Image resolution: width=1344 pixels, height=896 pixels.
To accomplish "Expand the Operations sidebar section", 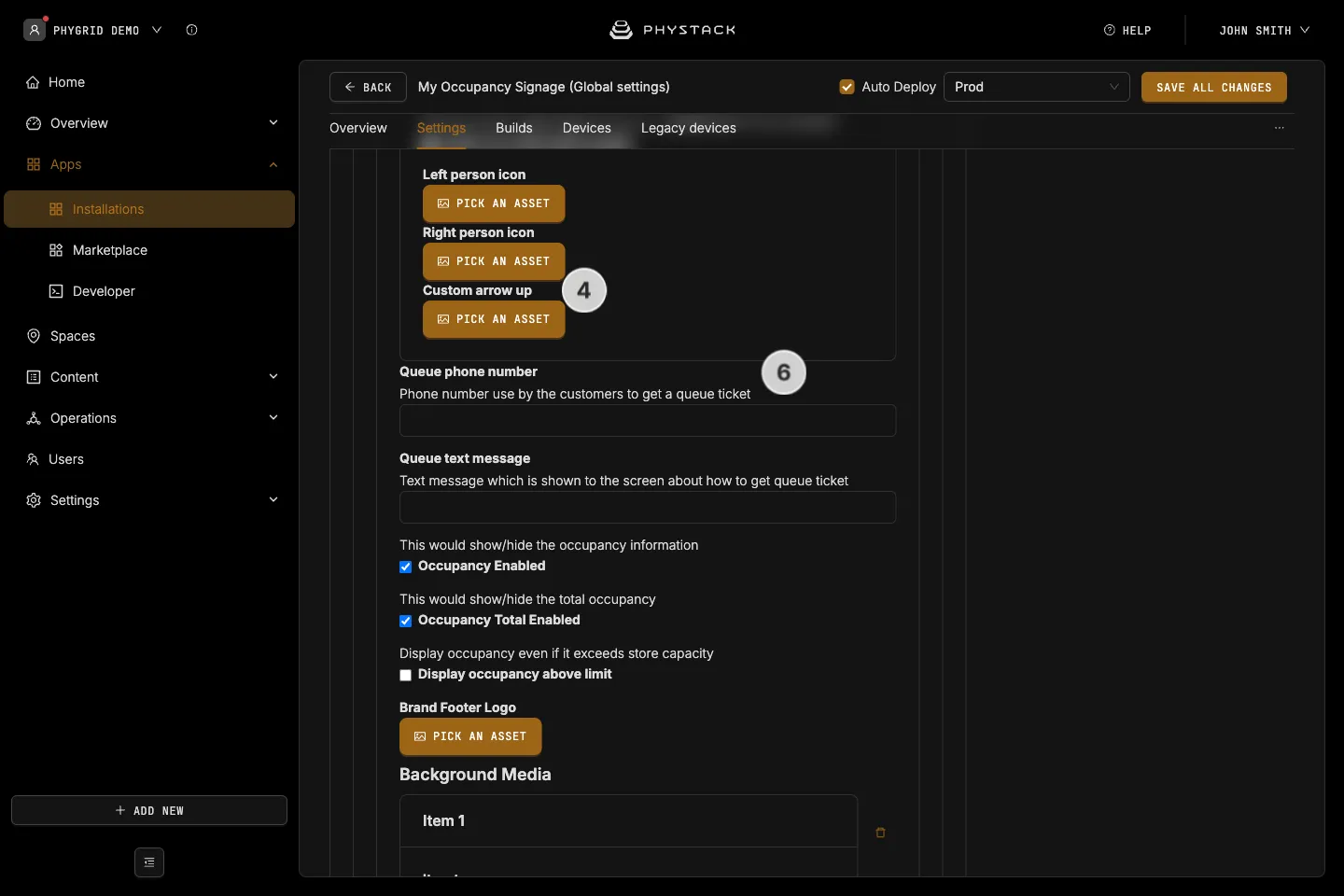I will tap(273, 418).
